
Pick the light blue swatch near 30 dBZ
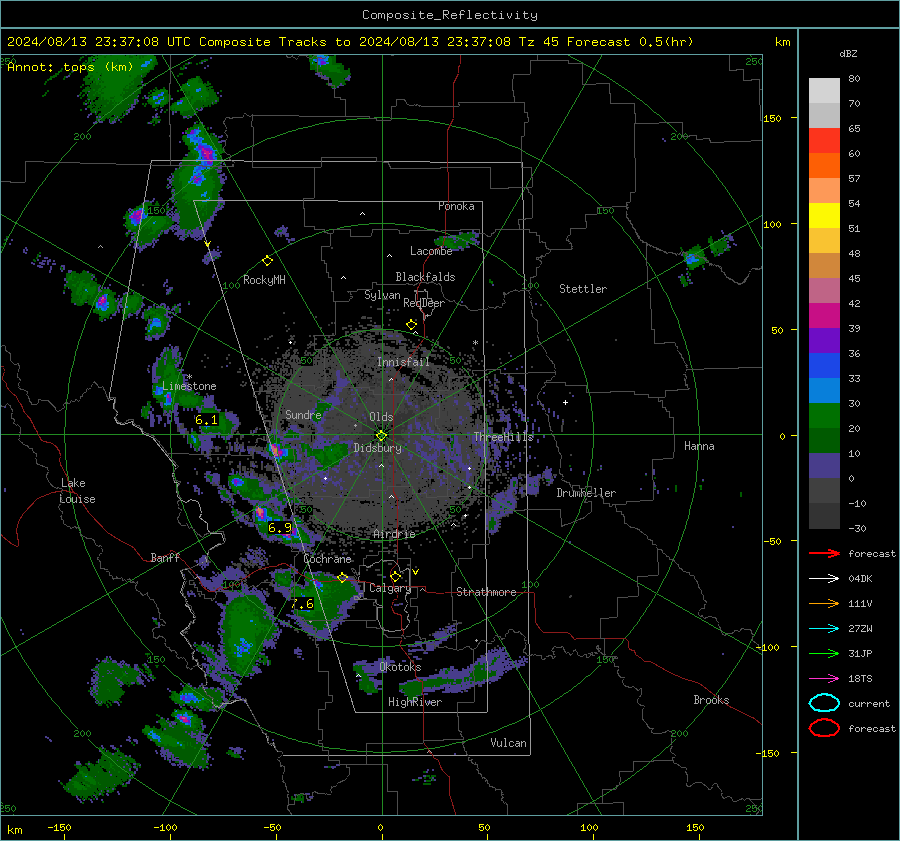(824, 390)
